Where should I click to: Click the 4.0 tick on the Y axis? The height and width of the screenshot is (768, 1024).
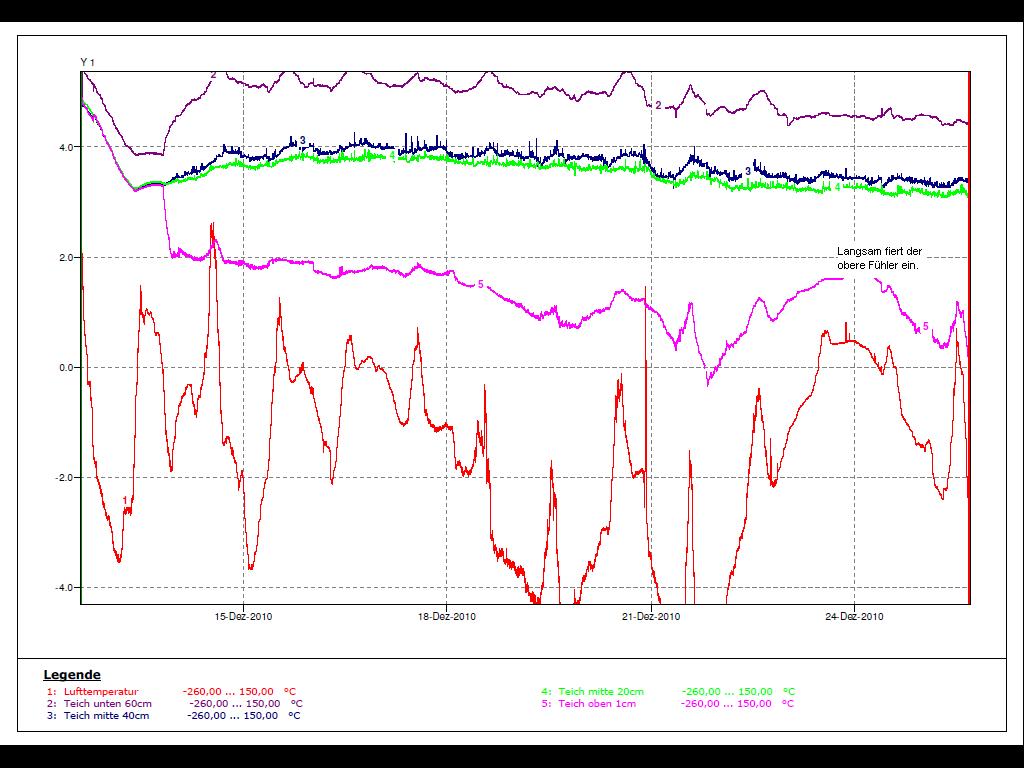(x=66, y=147)
